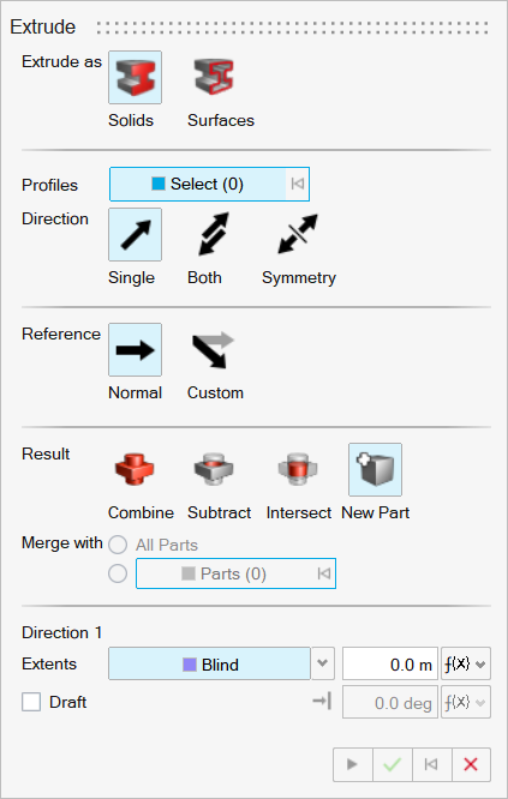This screenshot has width=508, height=799.
Task: Switch reference to Custom
Action: pos(214,350)
